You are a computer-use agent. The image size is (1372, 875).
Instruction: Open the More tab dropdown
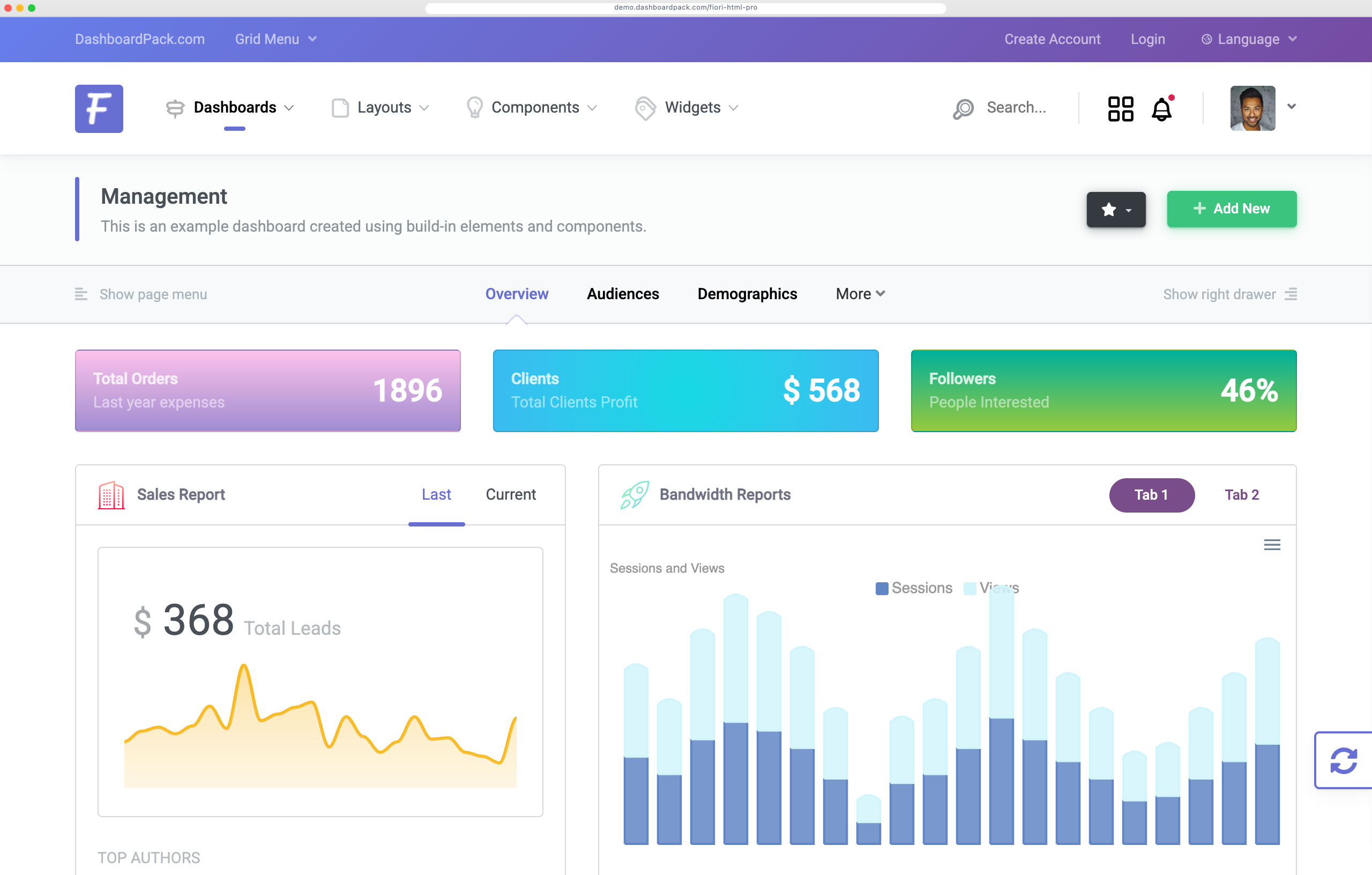point(860,294)
